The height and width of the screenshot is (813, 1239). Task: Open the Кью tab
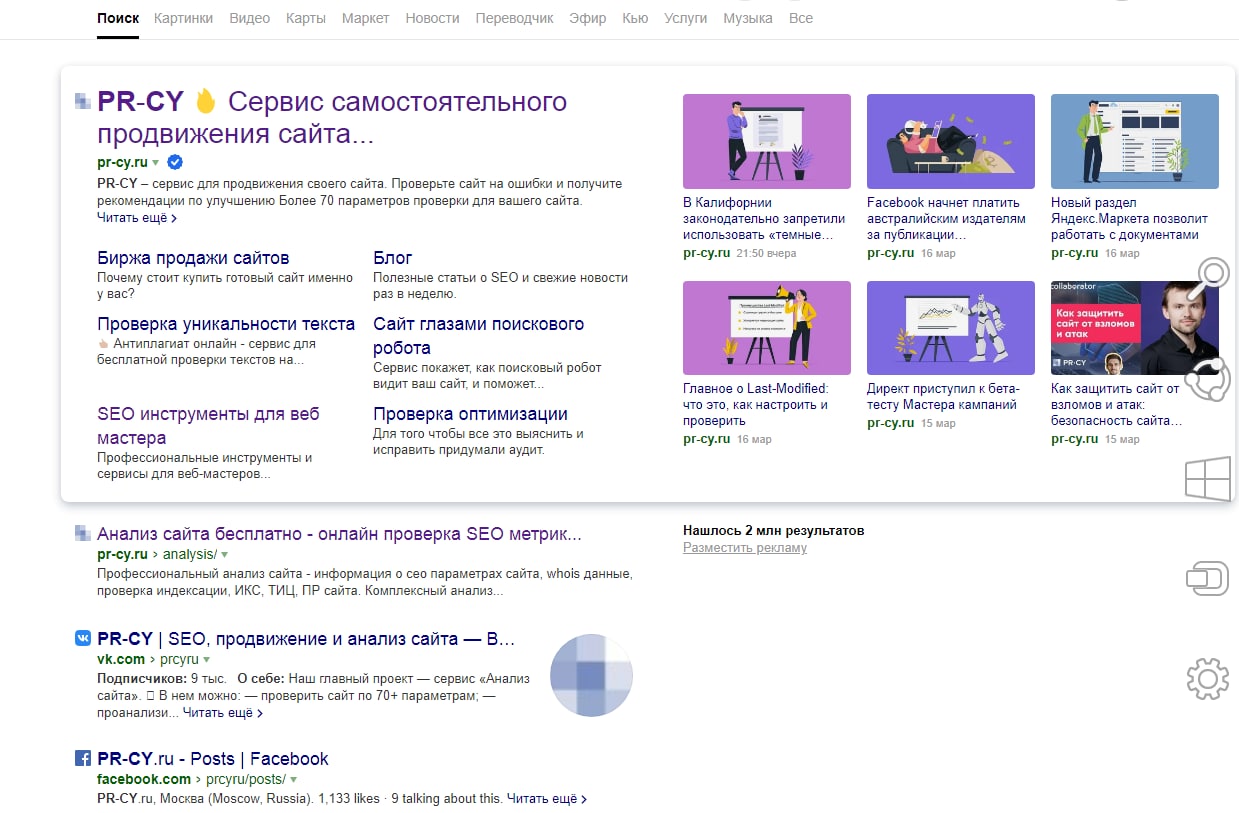pyautogui.click(x=635, y=18)
